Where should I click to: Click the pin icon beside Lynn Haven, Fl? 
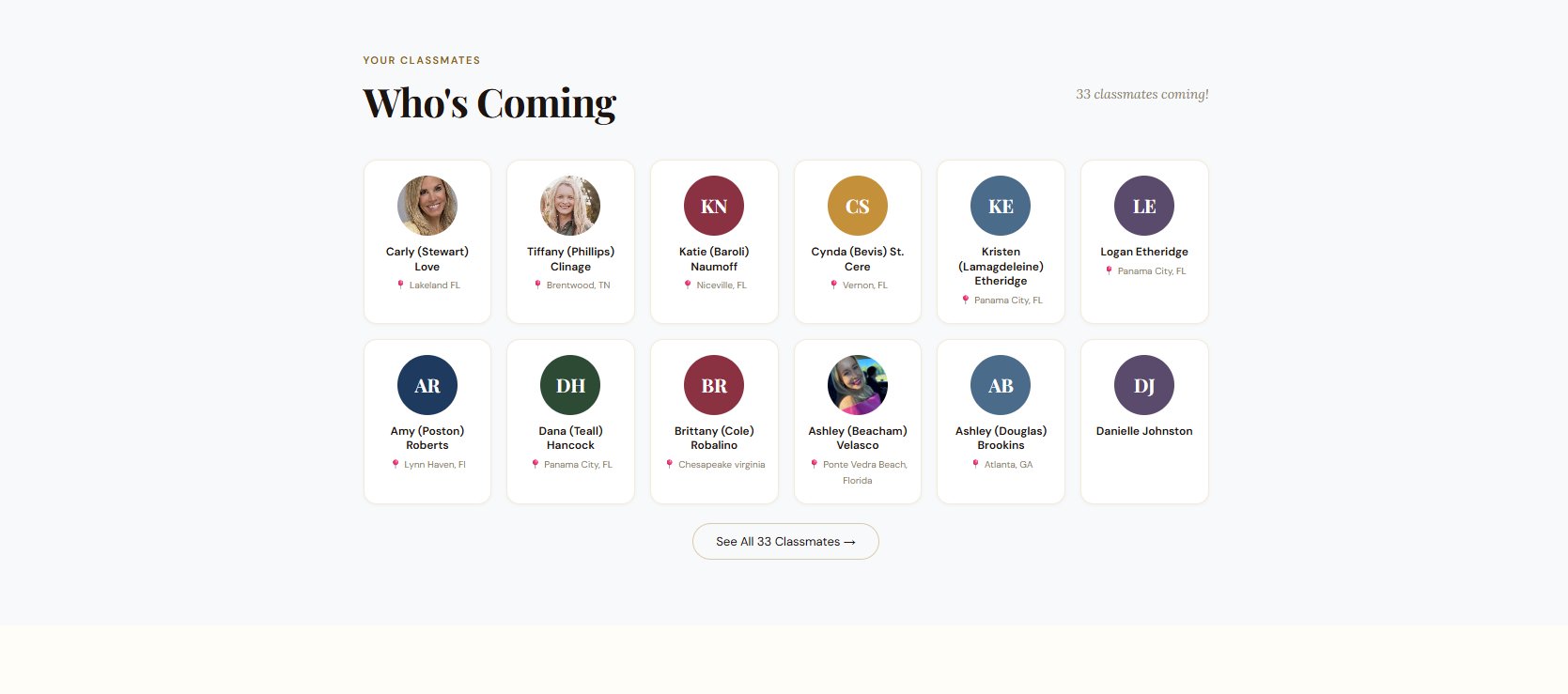[x=396, y=464]
